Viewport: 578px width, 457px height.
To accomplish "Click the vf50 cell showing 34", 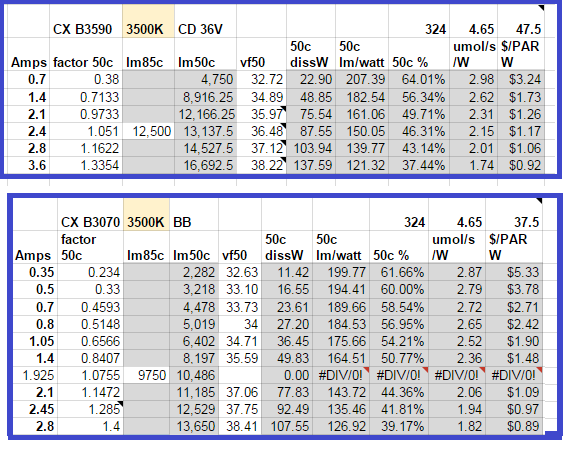I will click(240, 324).
